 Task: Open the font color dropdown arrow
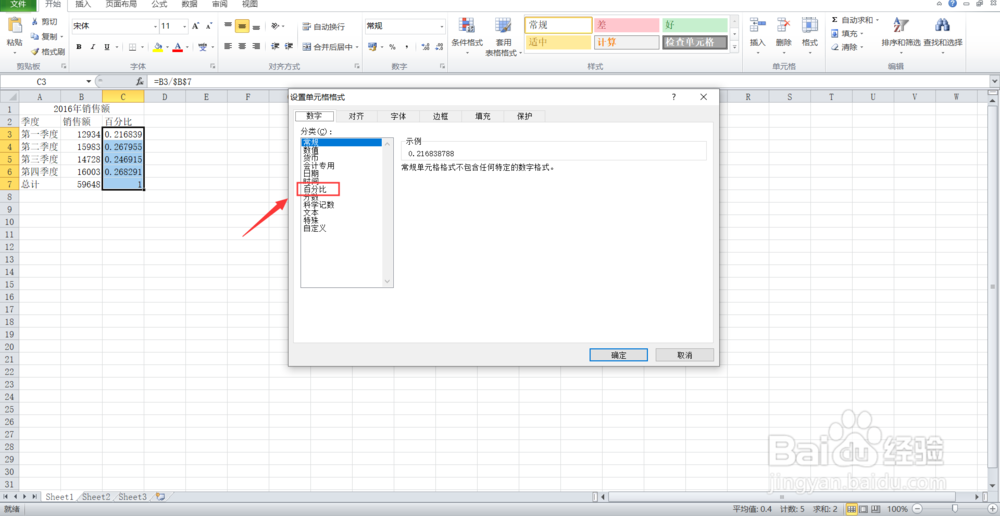point(186,47)
